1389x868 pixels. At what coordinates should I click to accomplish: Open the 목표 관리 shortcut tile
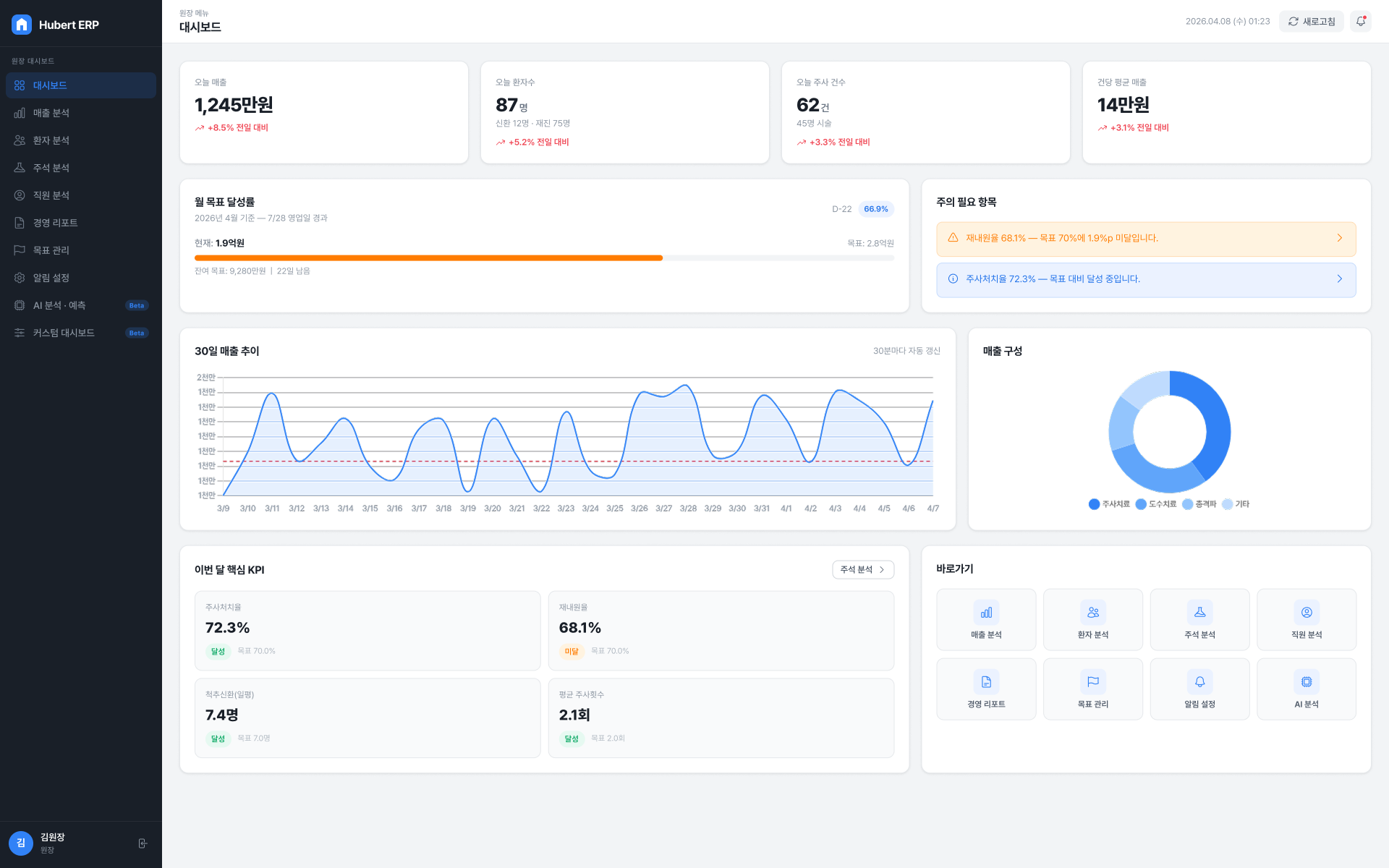click(1093, 689)
